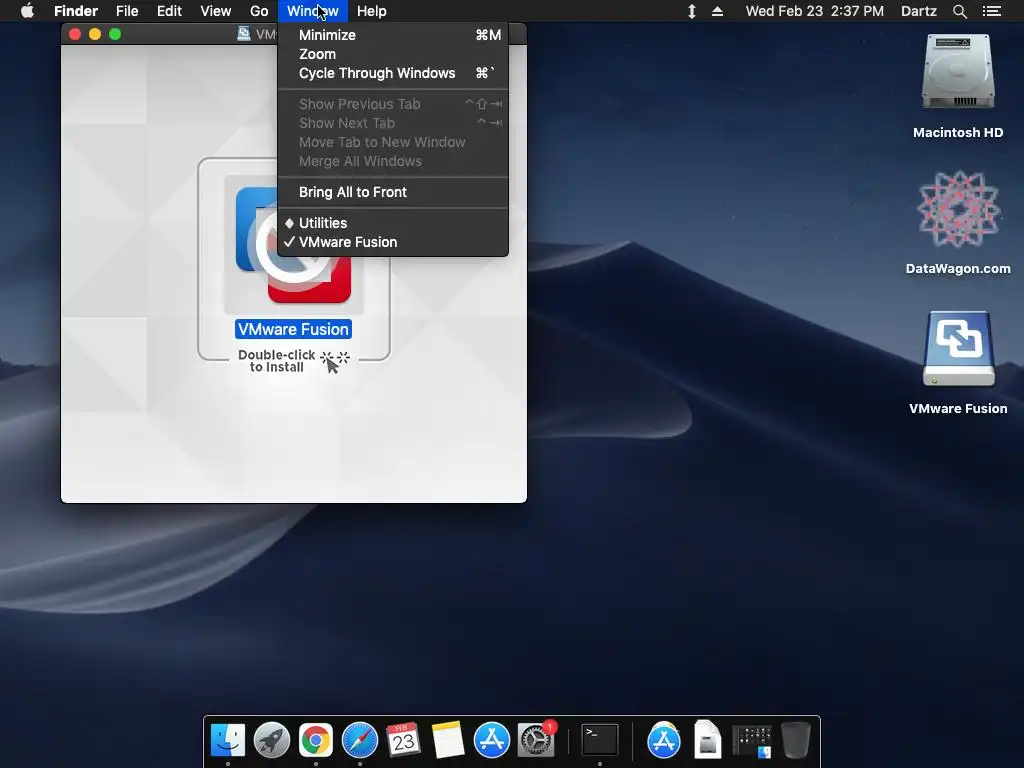Image resolution: width=1024 pixels, height=768 pixels.
Task: Open the Dartz user menu
Action: coord(918,11)
